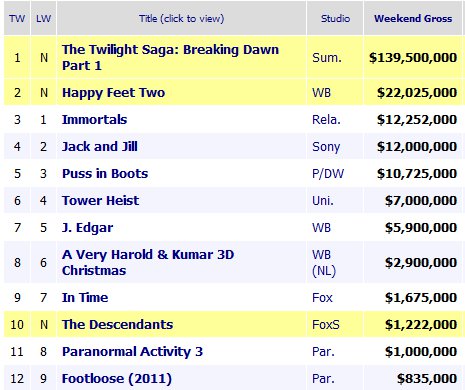This screenshot has width=465, height=390.
Task: Click the Immortals title link
Action: pyautogui.click(x=94, y=119)
